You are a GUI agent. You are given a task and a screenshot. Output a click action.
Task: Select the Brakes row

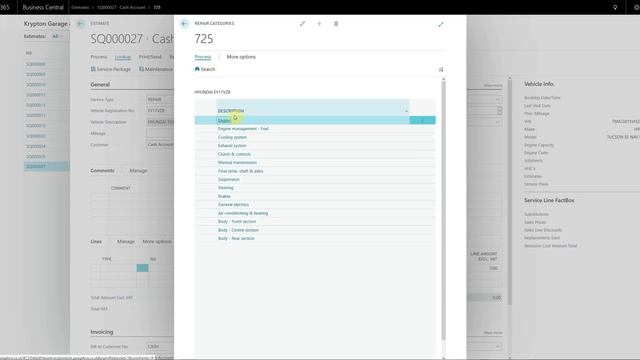point(315,196)
